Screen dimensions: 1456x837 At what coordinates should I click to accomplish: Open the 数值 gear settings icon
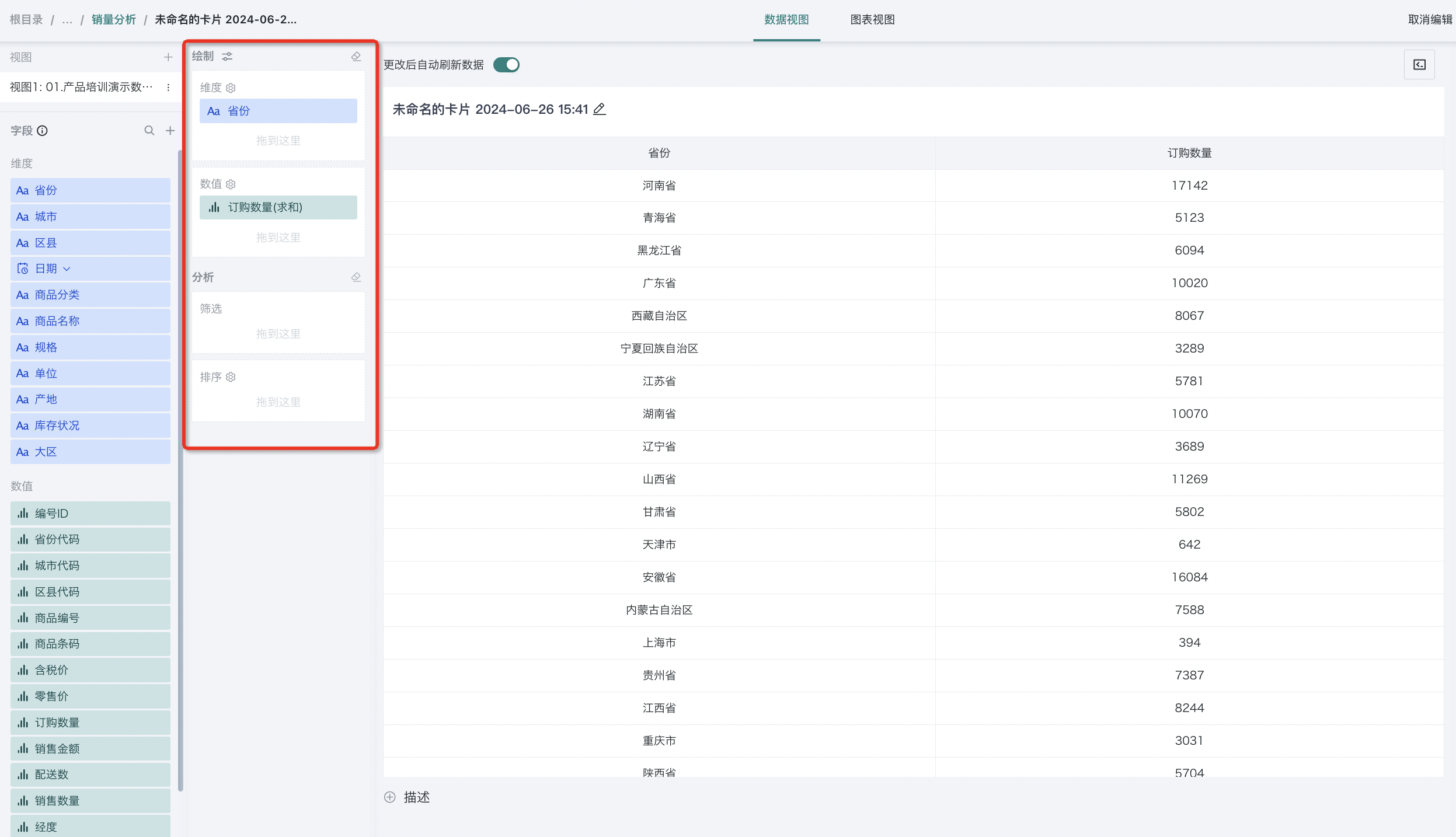click(231, 184)
